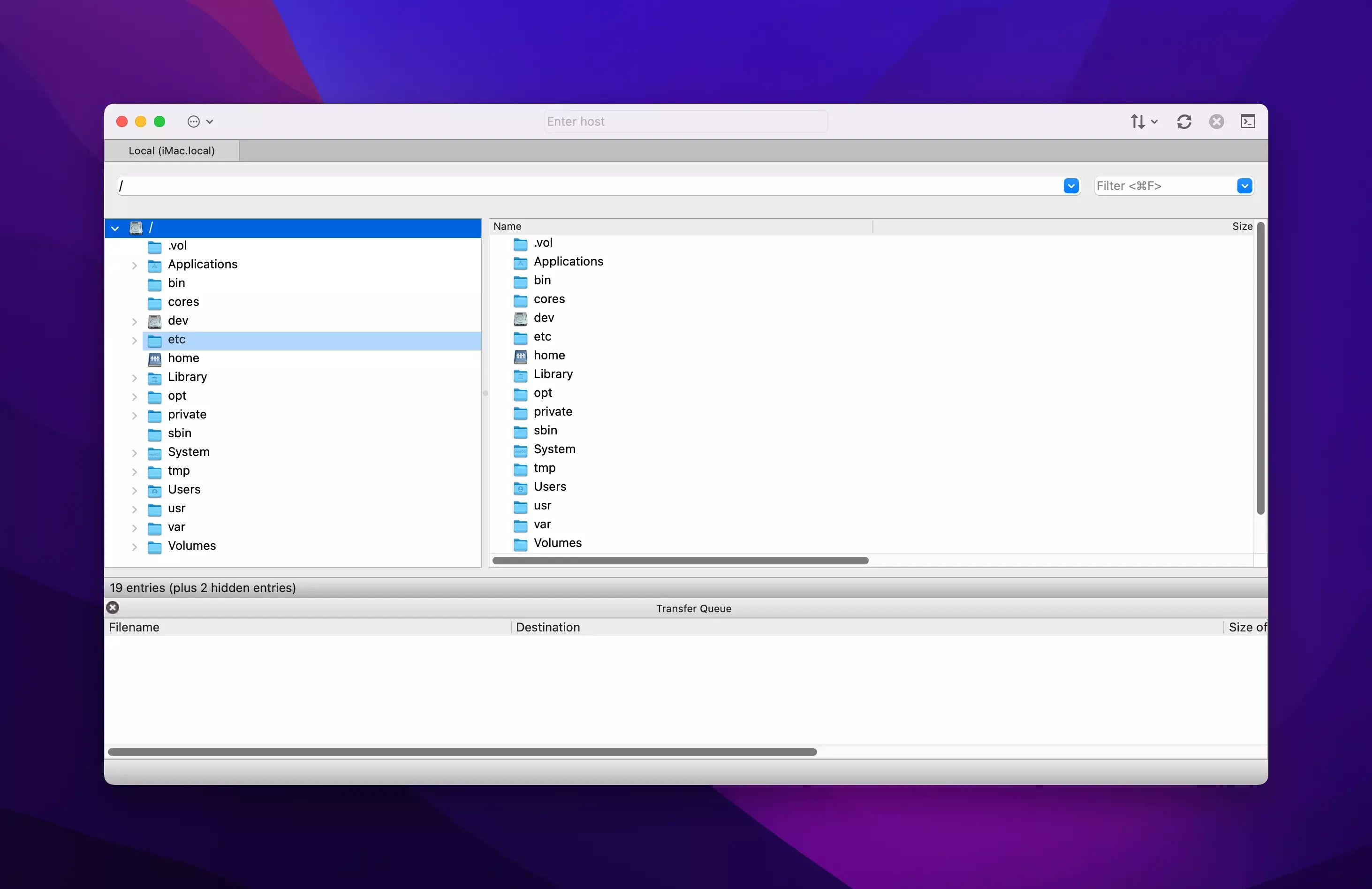
Task: Click Applications folder icon in file list
Action: pyautogui.click(x=520, y=262)
